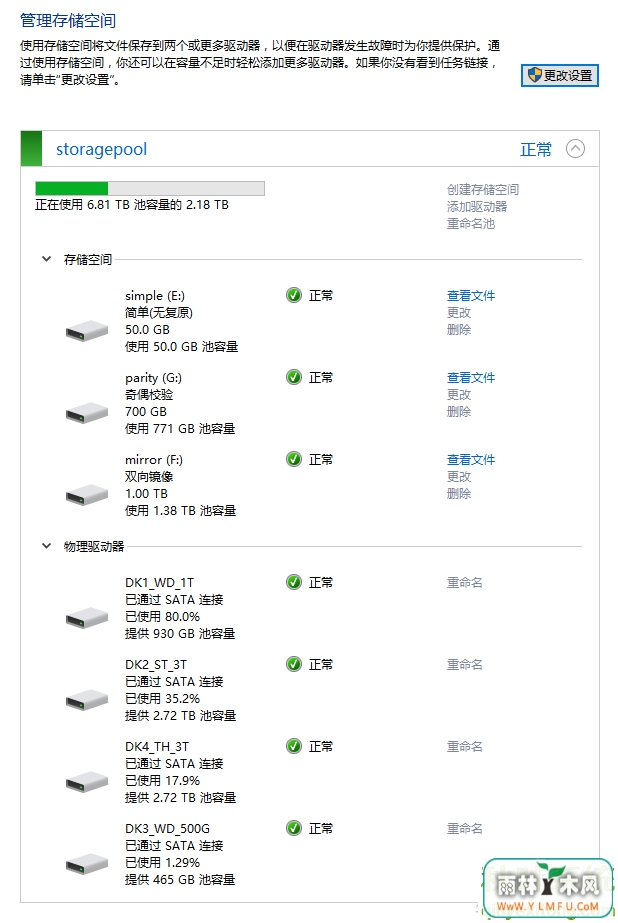Click the pool capacity usage bar

[x=150, y=188]
